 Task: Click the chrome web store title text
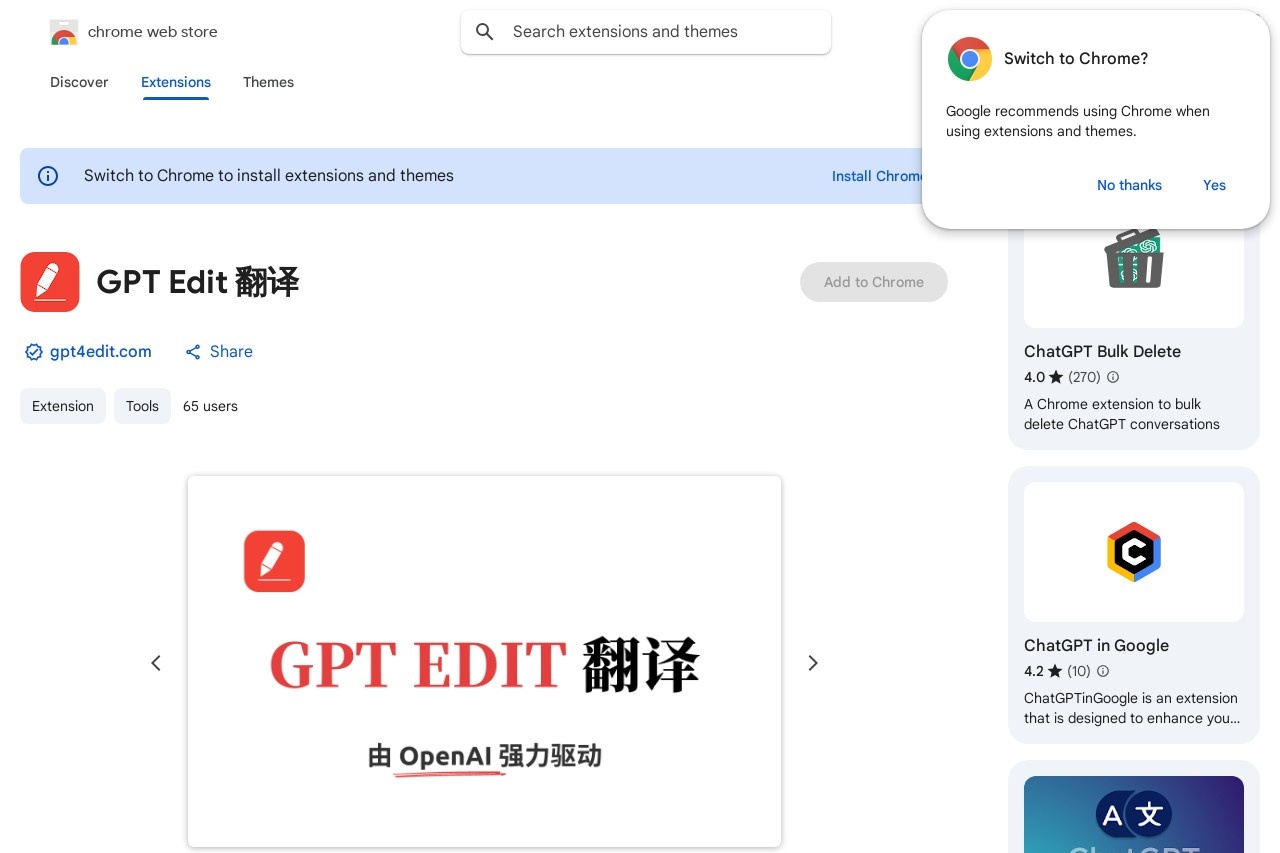(x=152, y=32)
